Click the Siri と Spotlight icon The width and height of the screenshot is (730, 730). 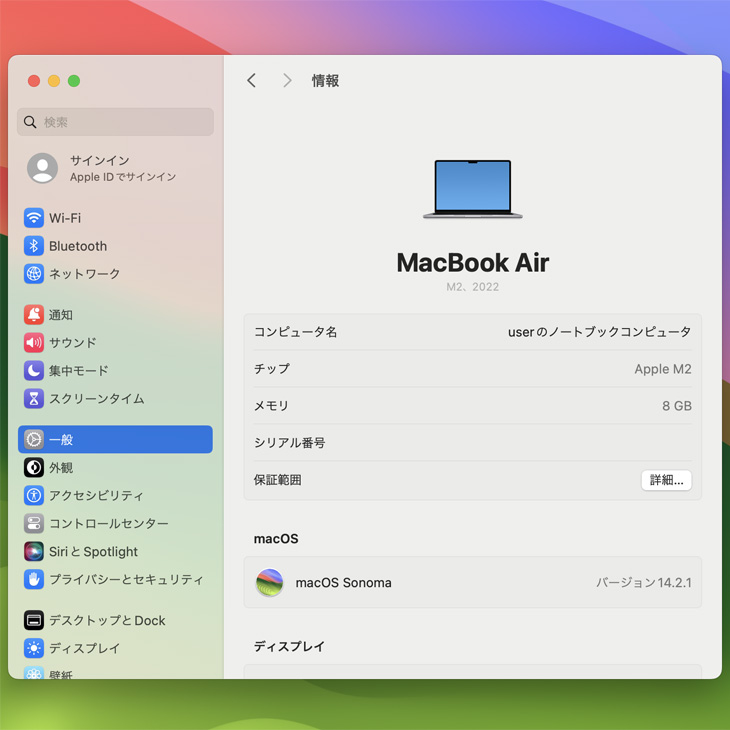point(34,552)
